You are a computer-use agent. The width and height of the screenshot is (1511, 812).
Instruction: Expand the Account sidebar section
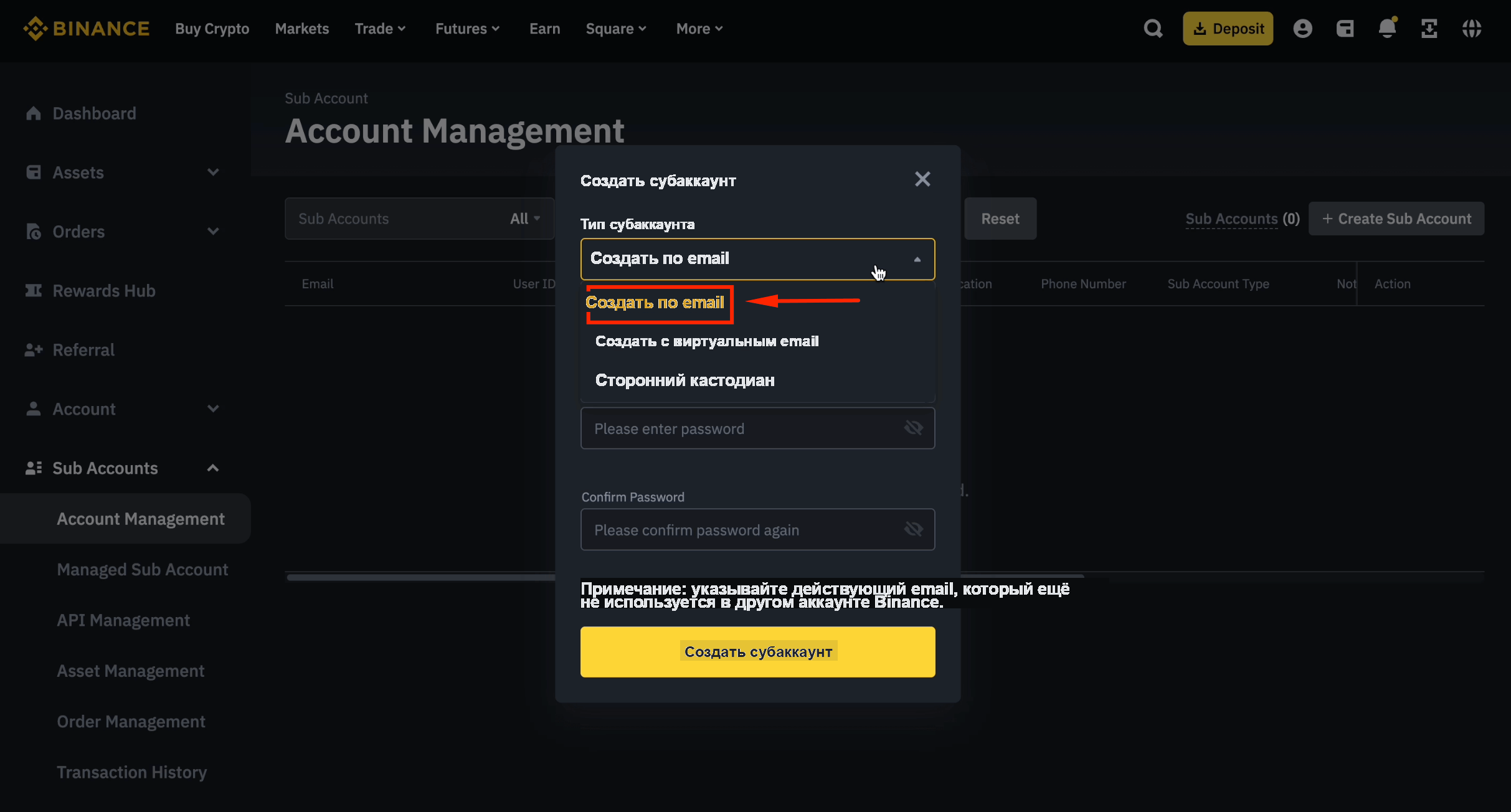pos(213,409)
